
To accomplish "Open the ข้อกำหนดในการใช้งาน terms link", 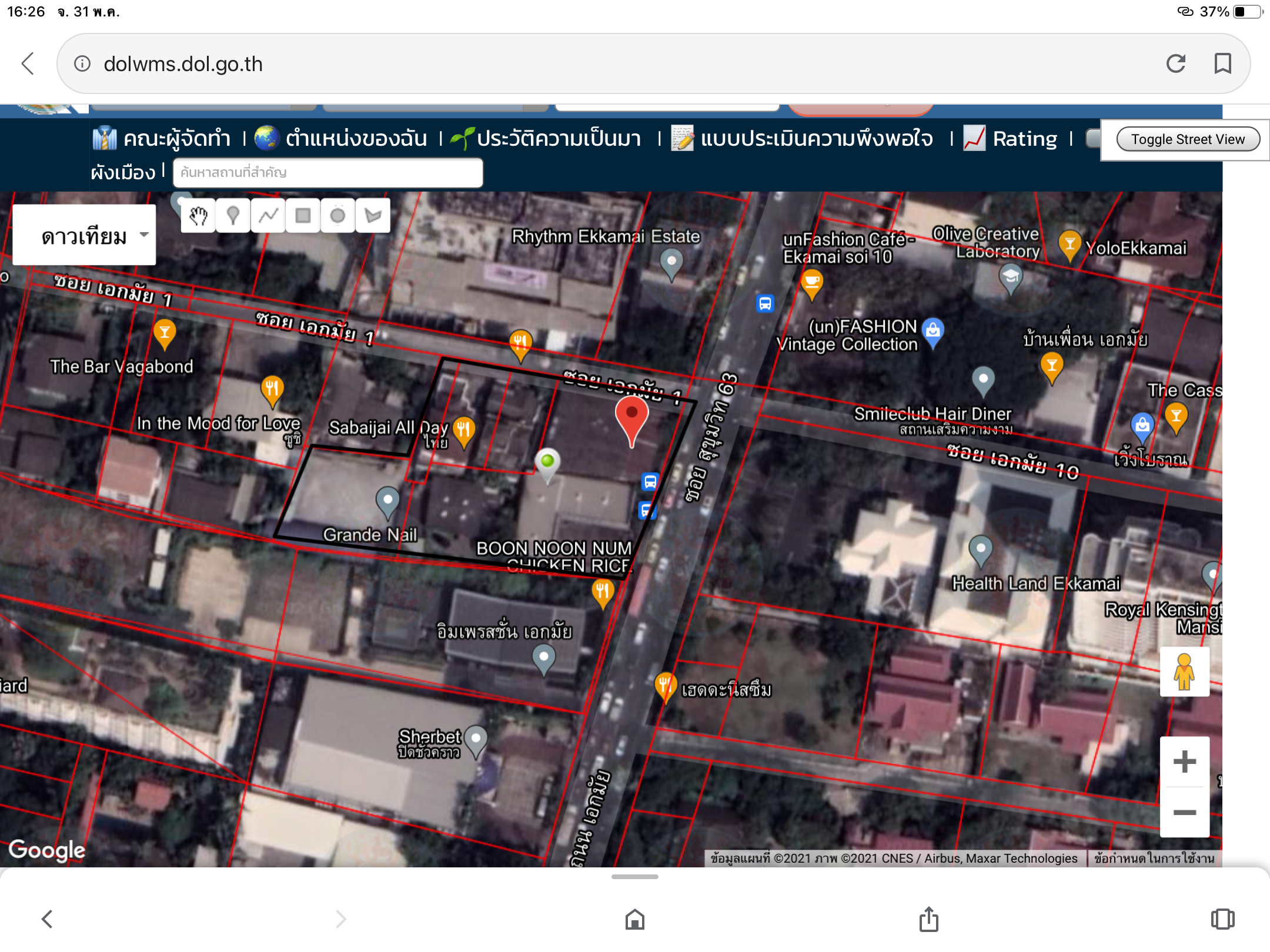I will tap(1154, 859).
